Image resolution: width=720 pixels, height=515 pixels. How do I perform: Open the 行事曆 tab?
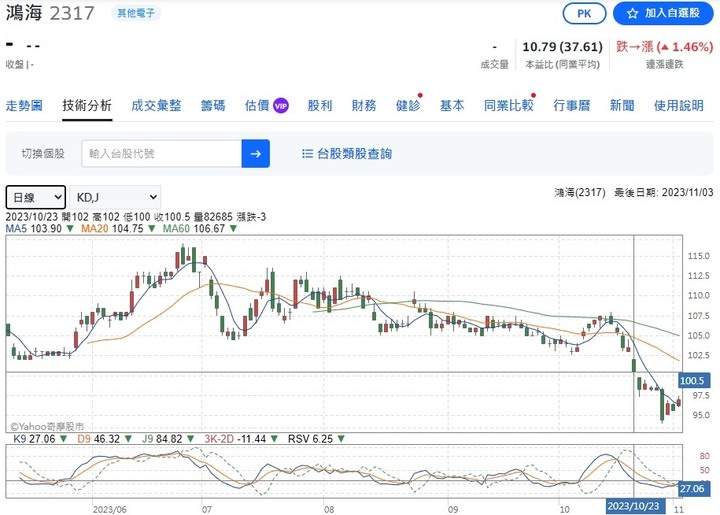[x=572, y=106]
